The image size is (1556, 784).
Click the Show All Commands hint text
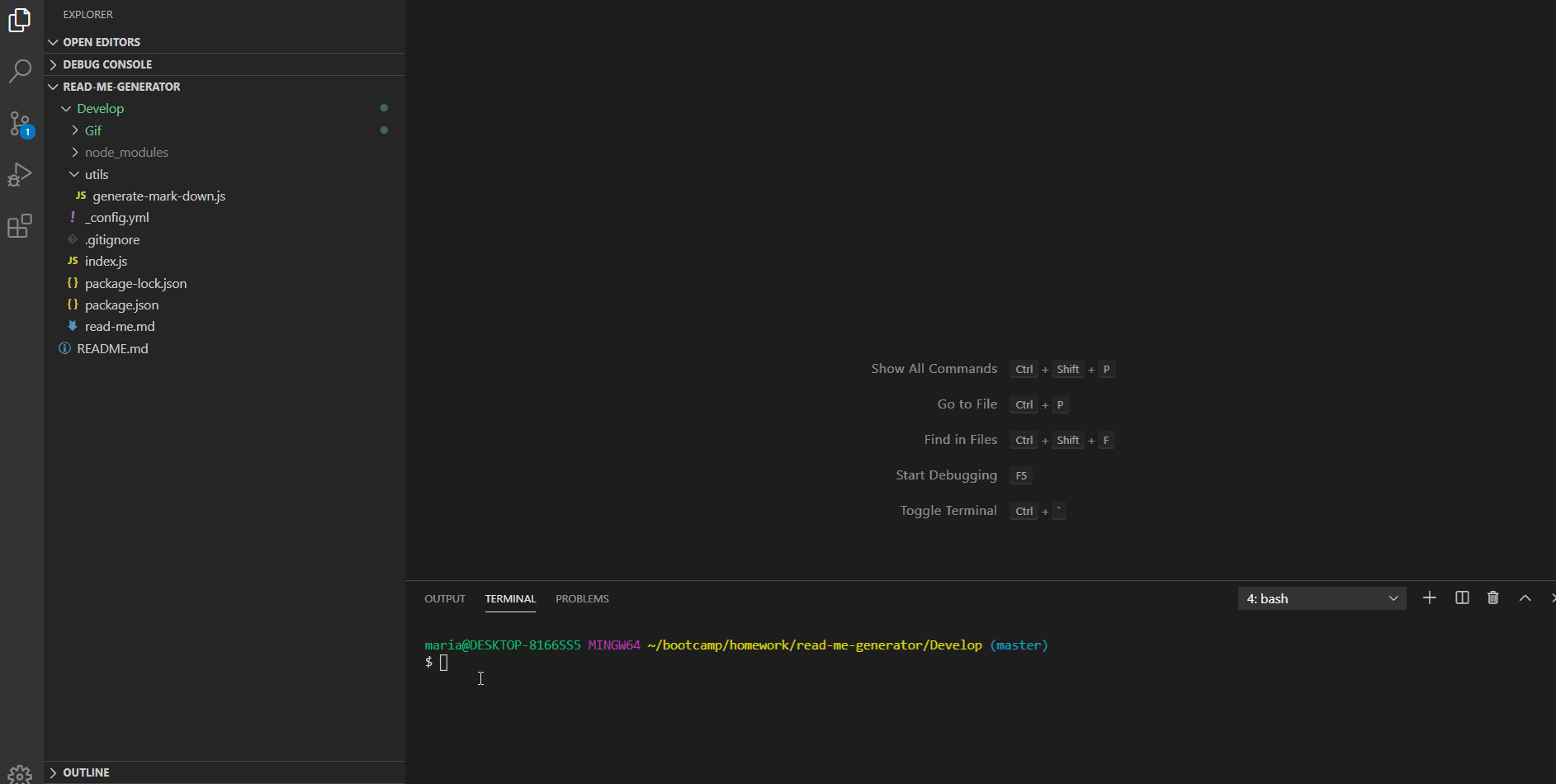pyautogui.click(x=934, y=369)
